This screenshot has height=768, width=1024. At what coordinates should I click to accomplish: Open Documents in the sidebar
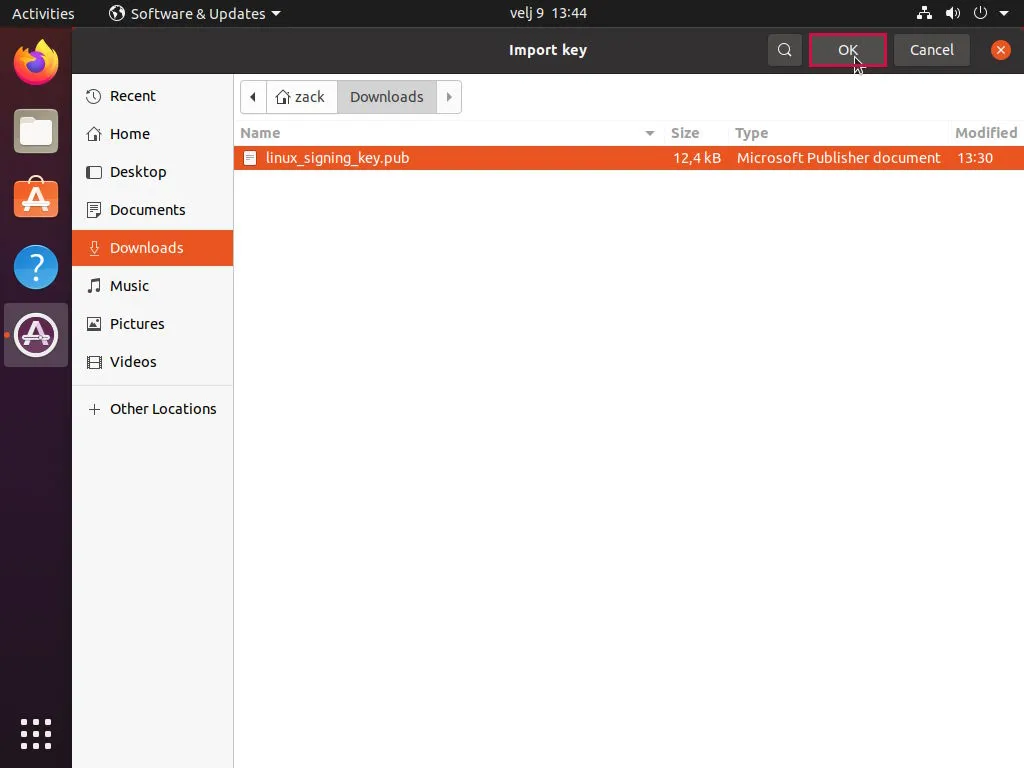coord(152,210)
